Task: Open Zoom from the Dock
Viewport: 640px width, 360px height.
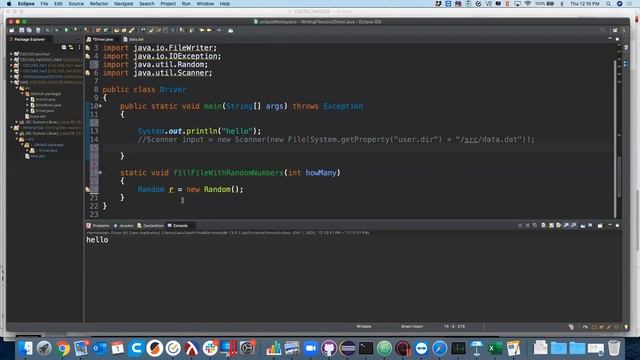Action: (311, 348)
